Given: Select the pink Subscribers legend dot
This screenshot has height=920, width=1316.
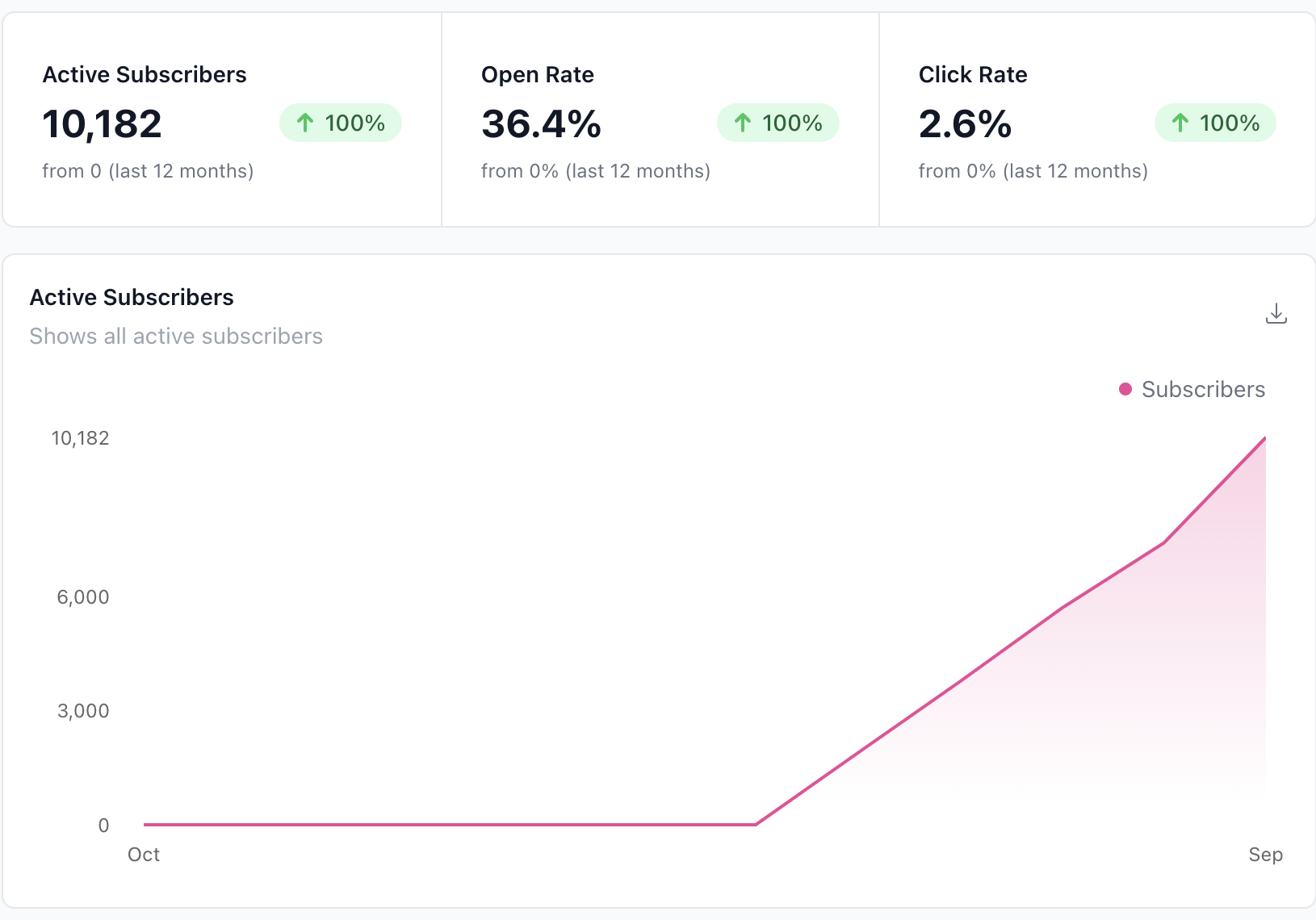Looking at the screenshot, I should (x=1125, y=389).
